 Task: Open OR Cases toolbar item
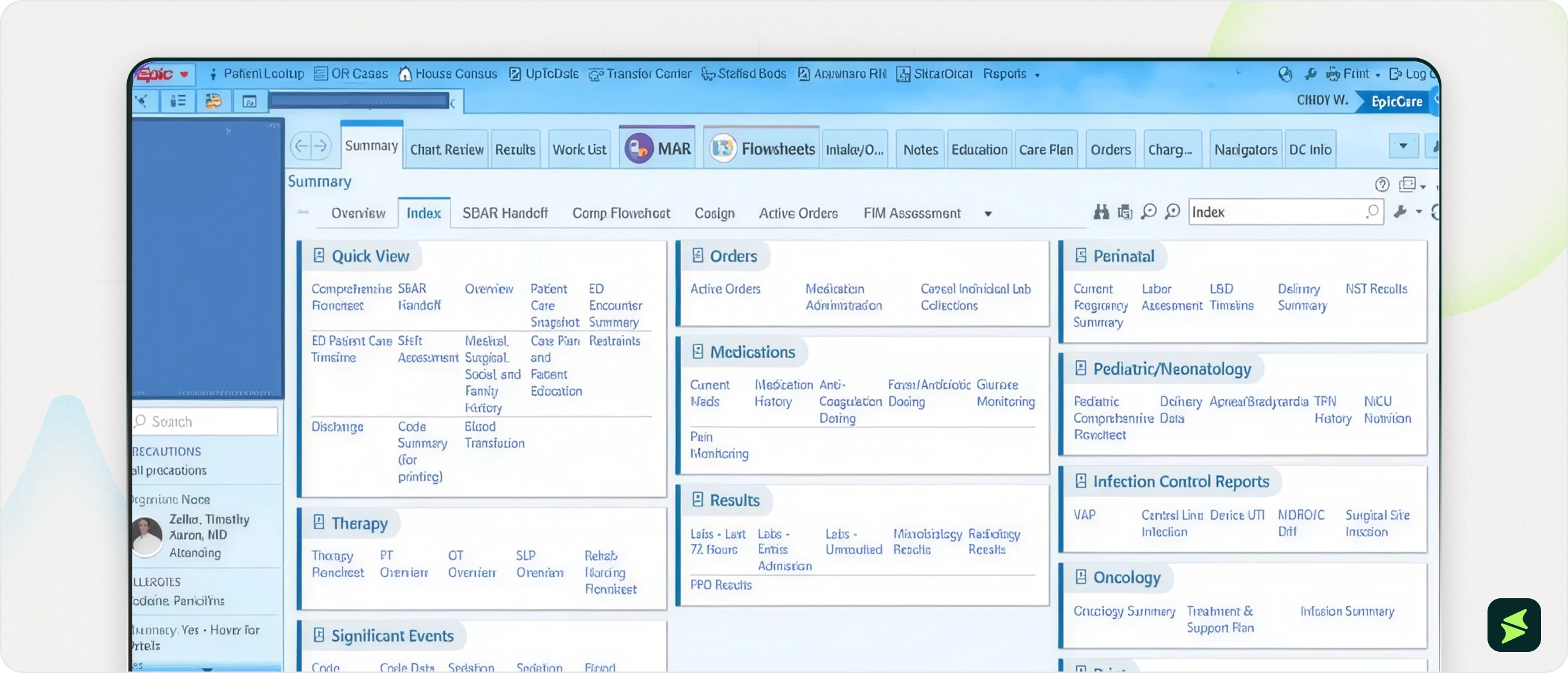(351, 74)
